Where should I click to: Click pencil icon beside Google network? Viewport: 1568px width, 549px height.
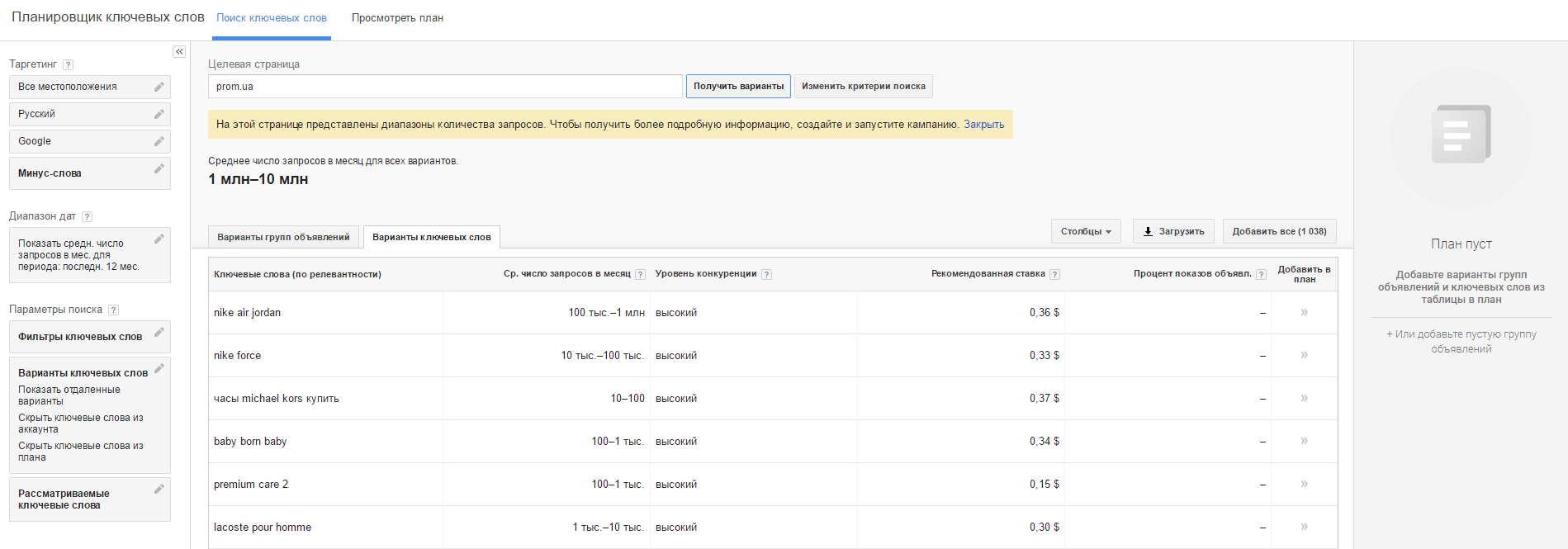tap(159, 141)
